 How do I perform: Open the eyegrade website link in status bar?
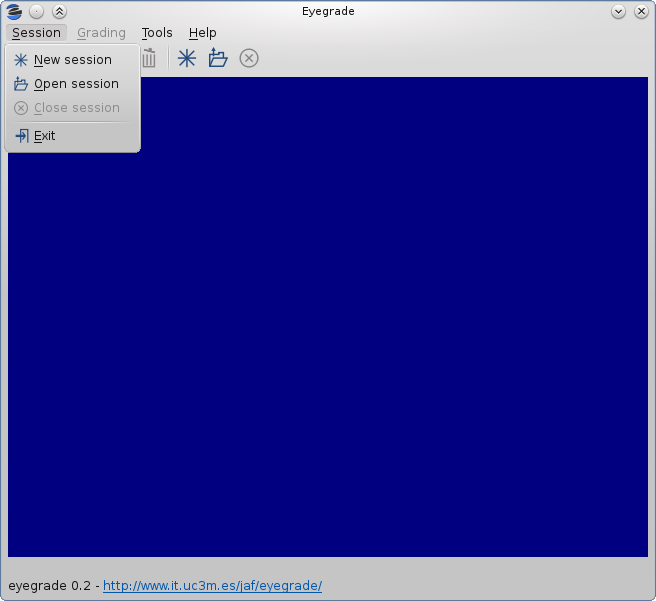click(x=213, y=586)
